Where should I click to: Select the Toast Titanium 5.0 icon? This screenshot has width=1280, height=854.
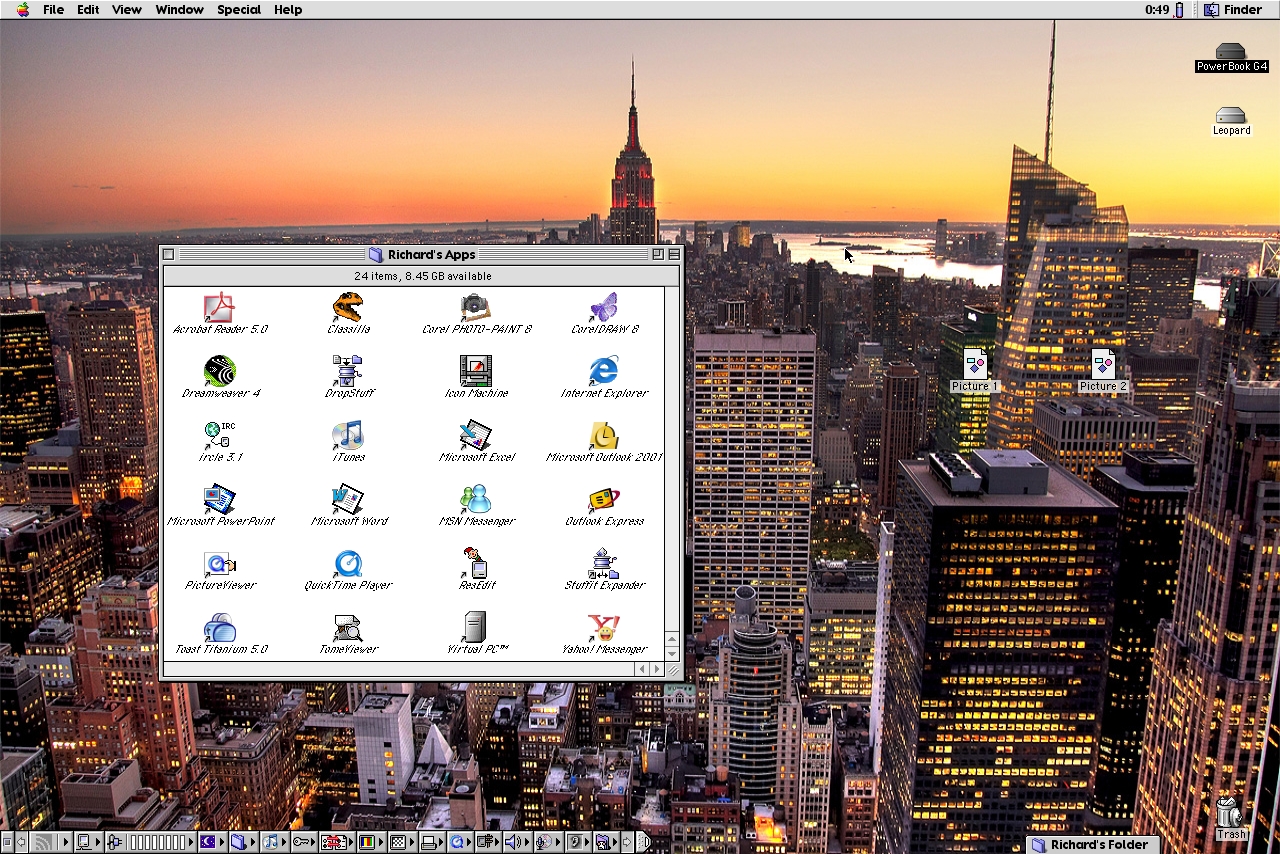[220, 627]
